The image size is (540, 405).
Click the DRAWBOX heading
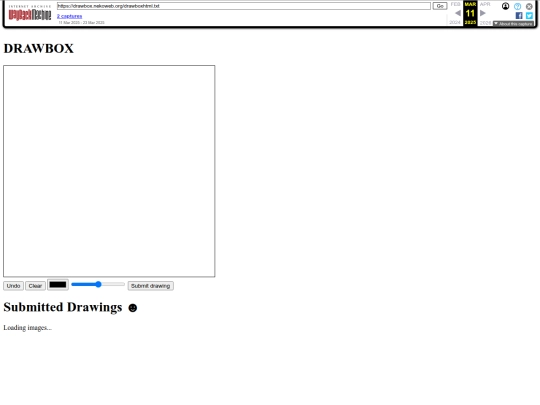[x=39, y=49]
